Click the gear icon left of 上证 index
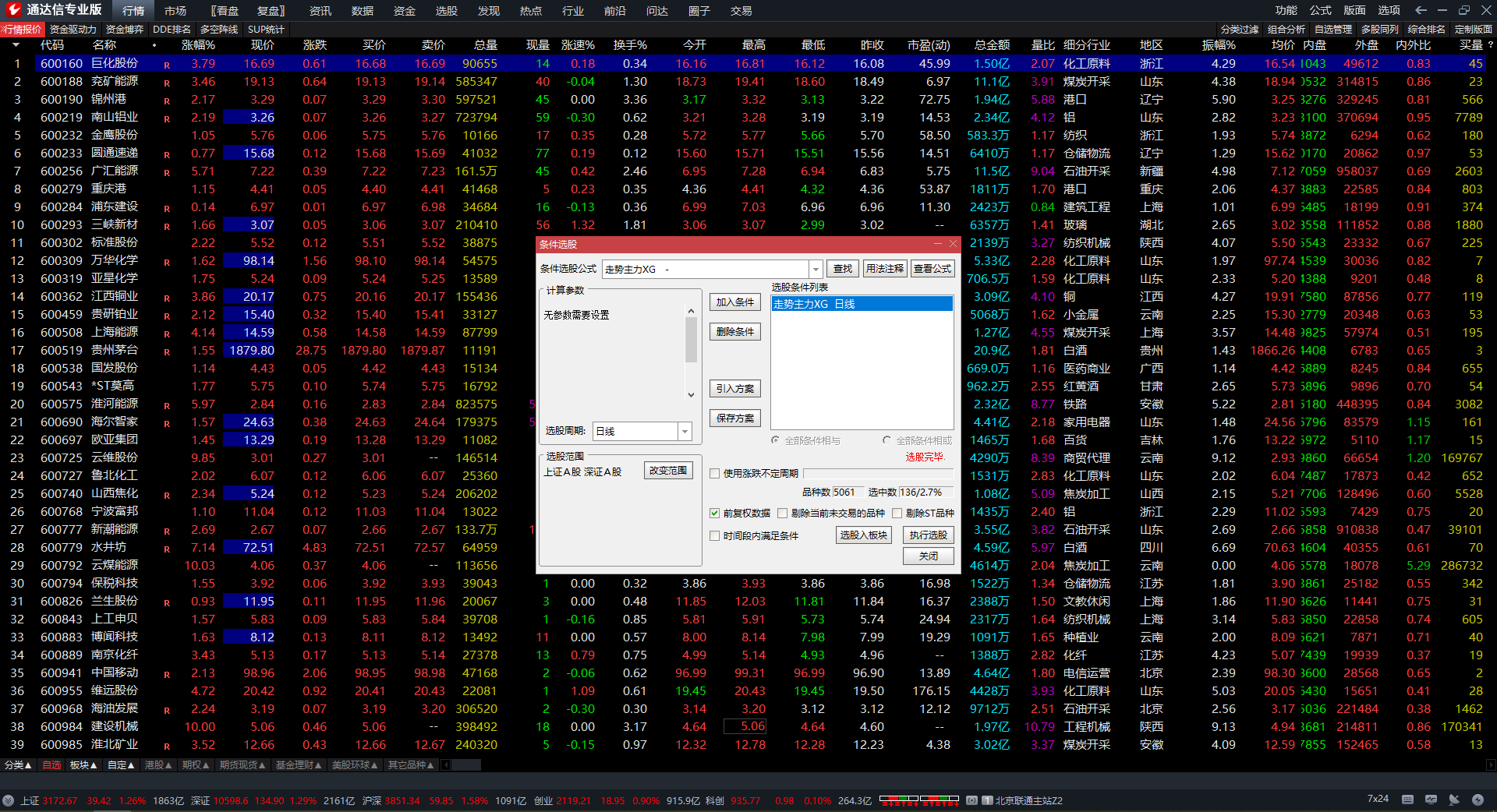The height and width of the screenshot is (812, 1497). coord(8,800)
